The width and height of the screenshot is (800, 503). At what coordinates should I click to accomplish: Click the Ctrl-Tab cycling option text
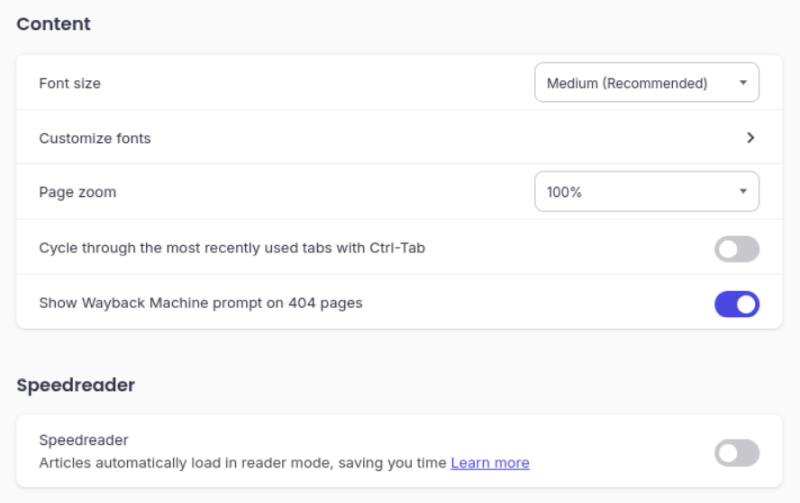[x=232, y=247]
